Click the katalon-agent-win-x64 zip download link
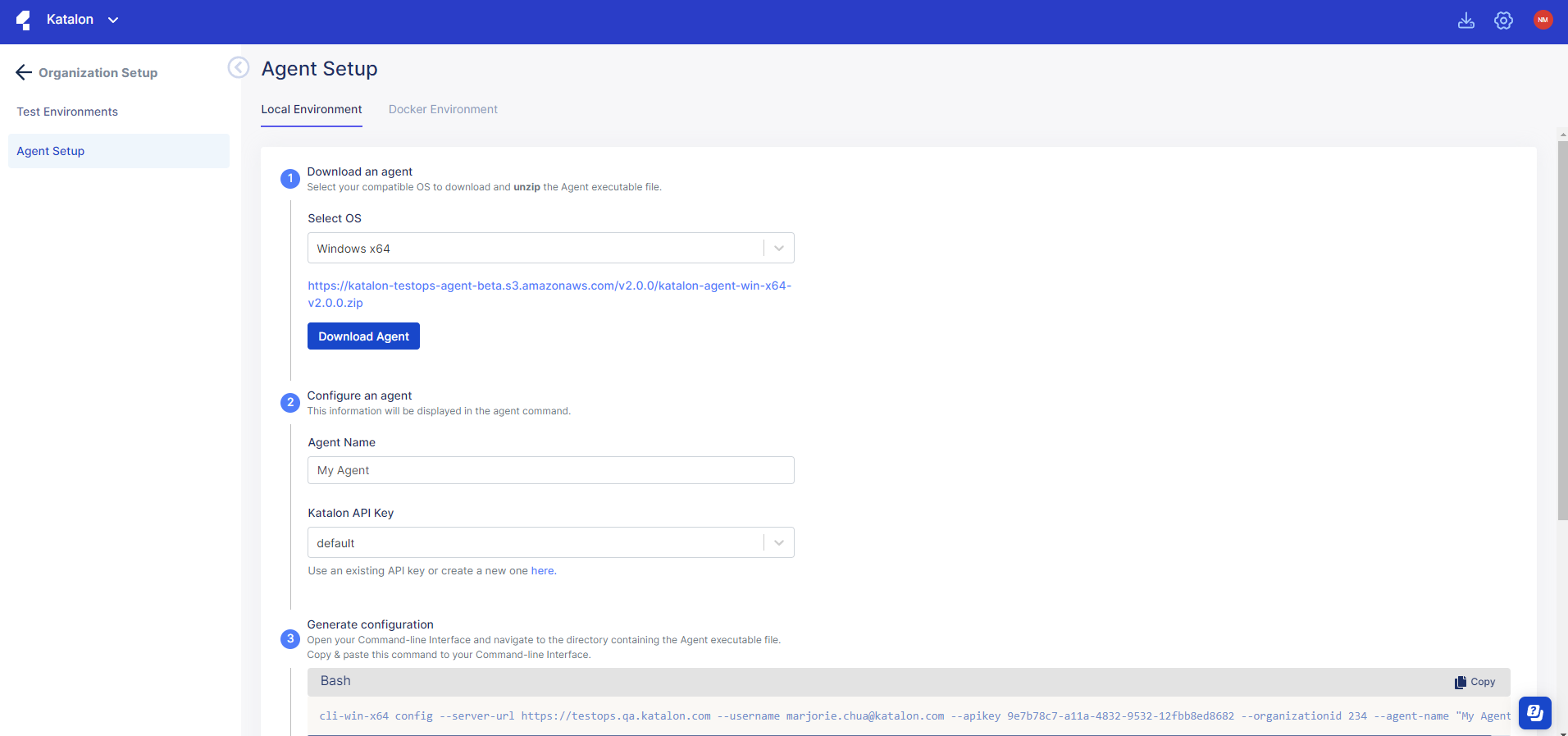1568x736 pixels. (549, 286)
